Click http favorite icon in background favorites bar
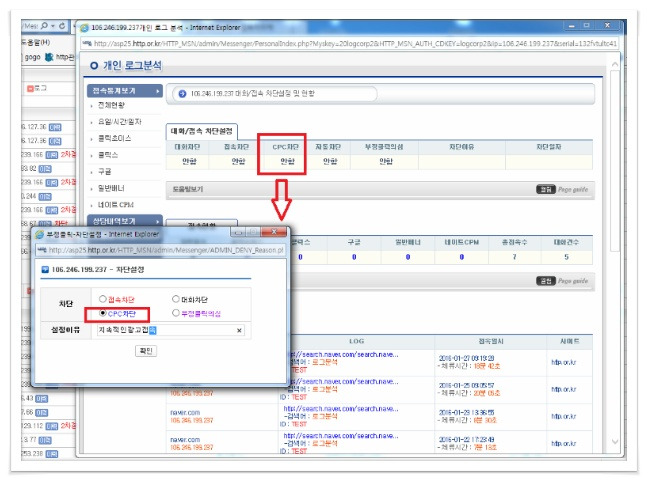This screenshot has height=481, width=648. pyautogui.click(x=49, y=57)
